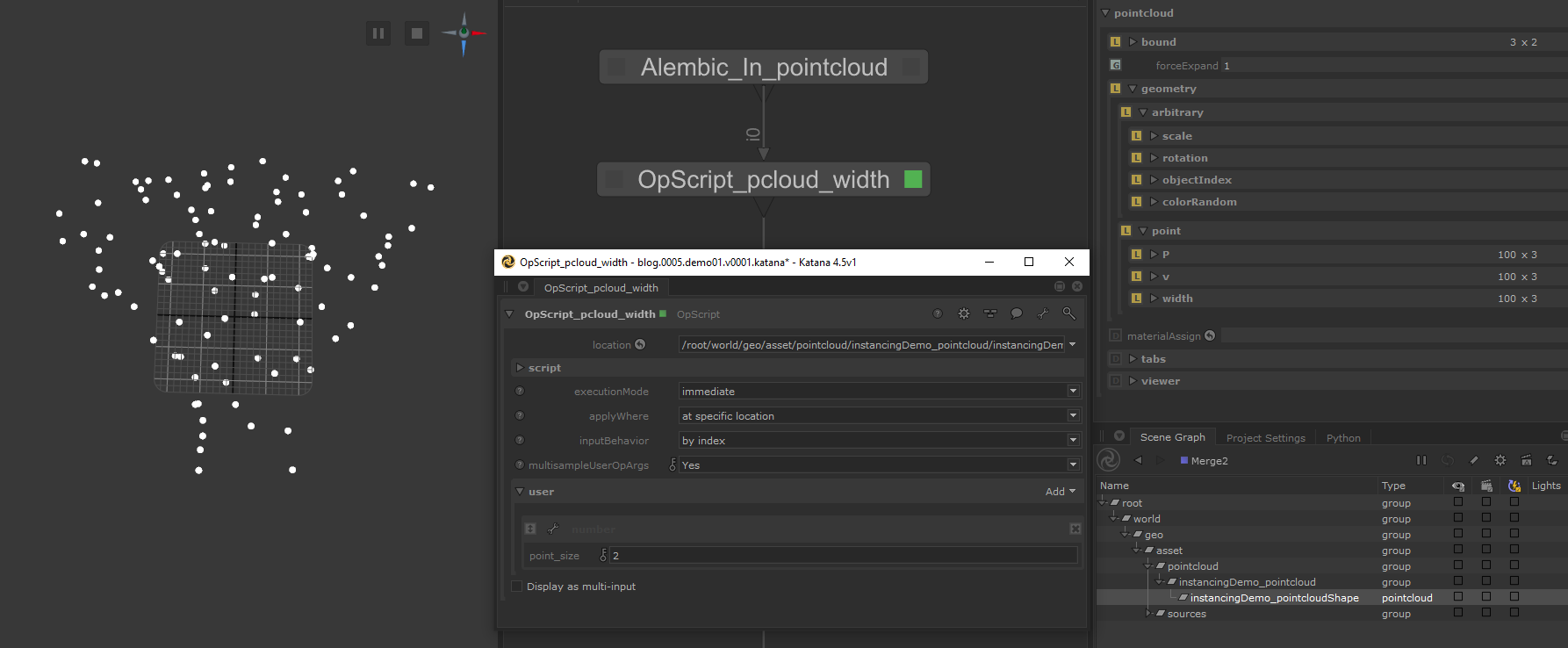Delete the number user parameter with X
The width and height of the screenshot is (1568, 648).
click(1075, 529)
